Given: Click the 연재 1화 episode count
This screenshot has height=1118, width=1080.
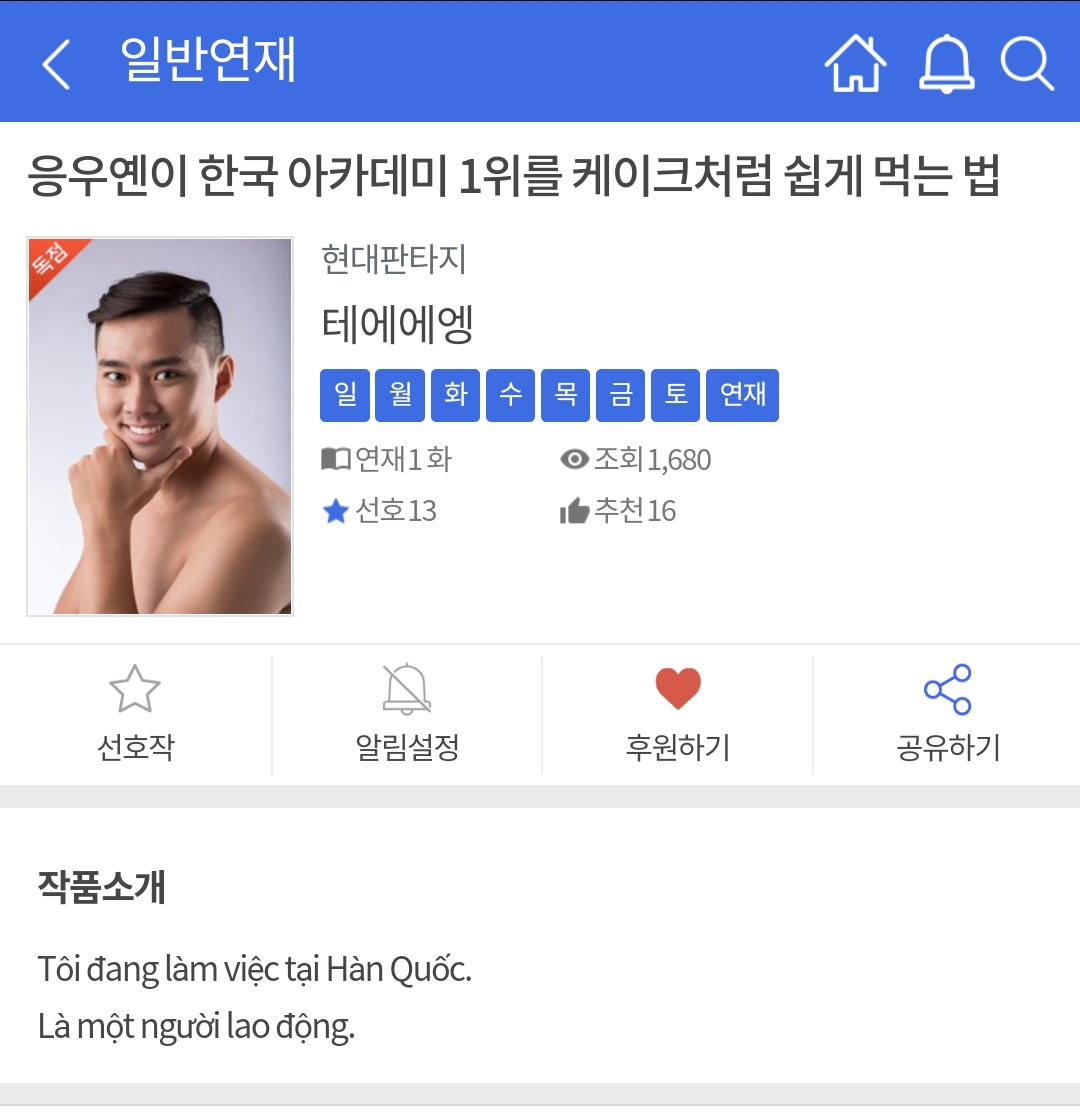Looking at the screenshot, I should click(x=387, y=460).
